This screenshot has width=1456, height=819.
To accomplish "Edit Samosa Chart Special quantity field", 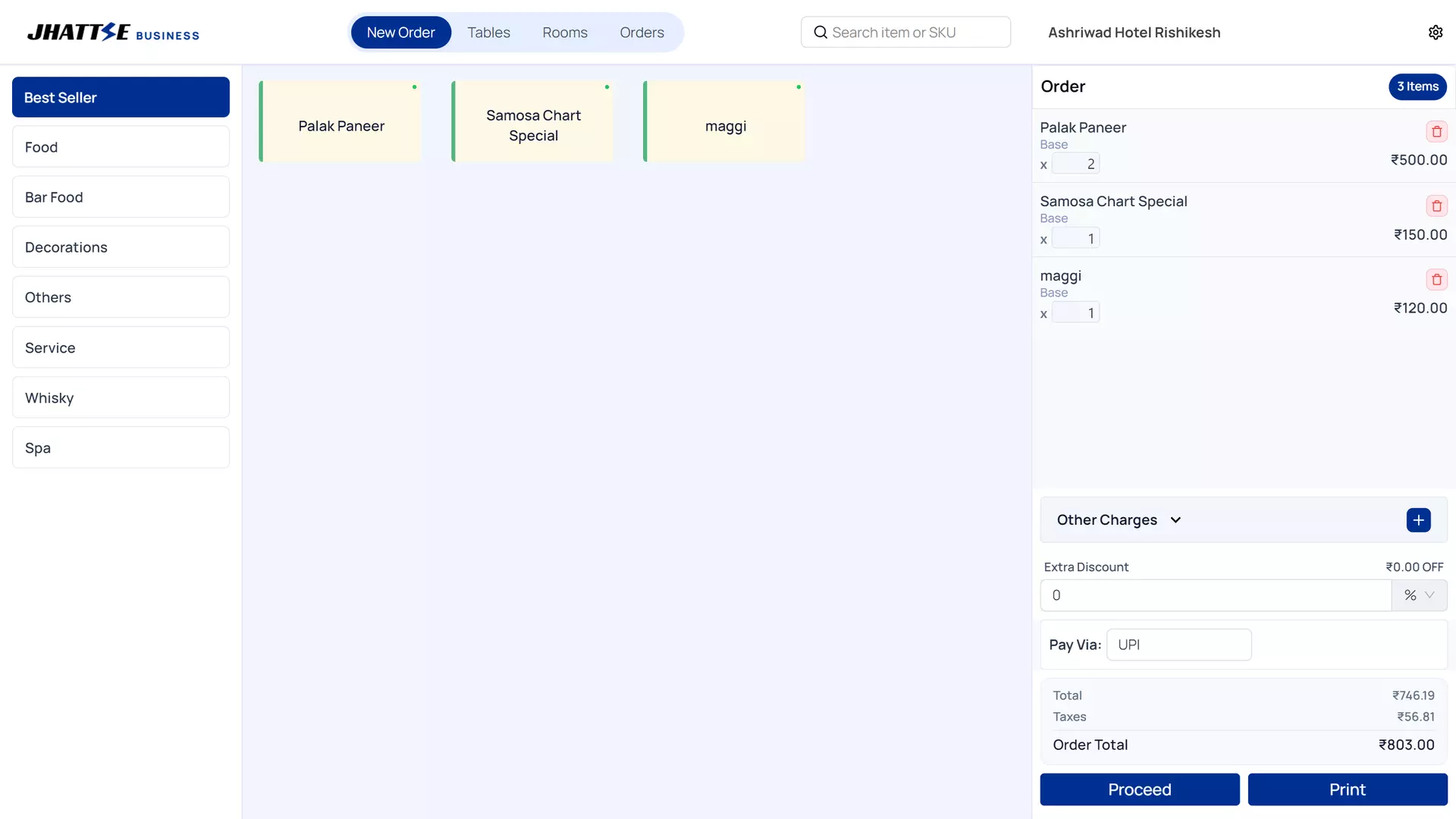I will click(1075, 239).
